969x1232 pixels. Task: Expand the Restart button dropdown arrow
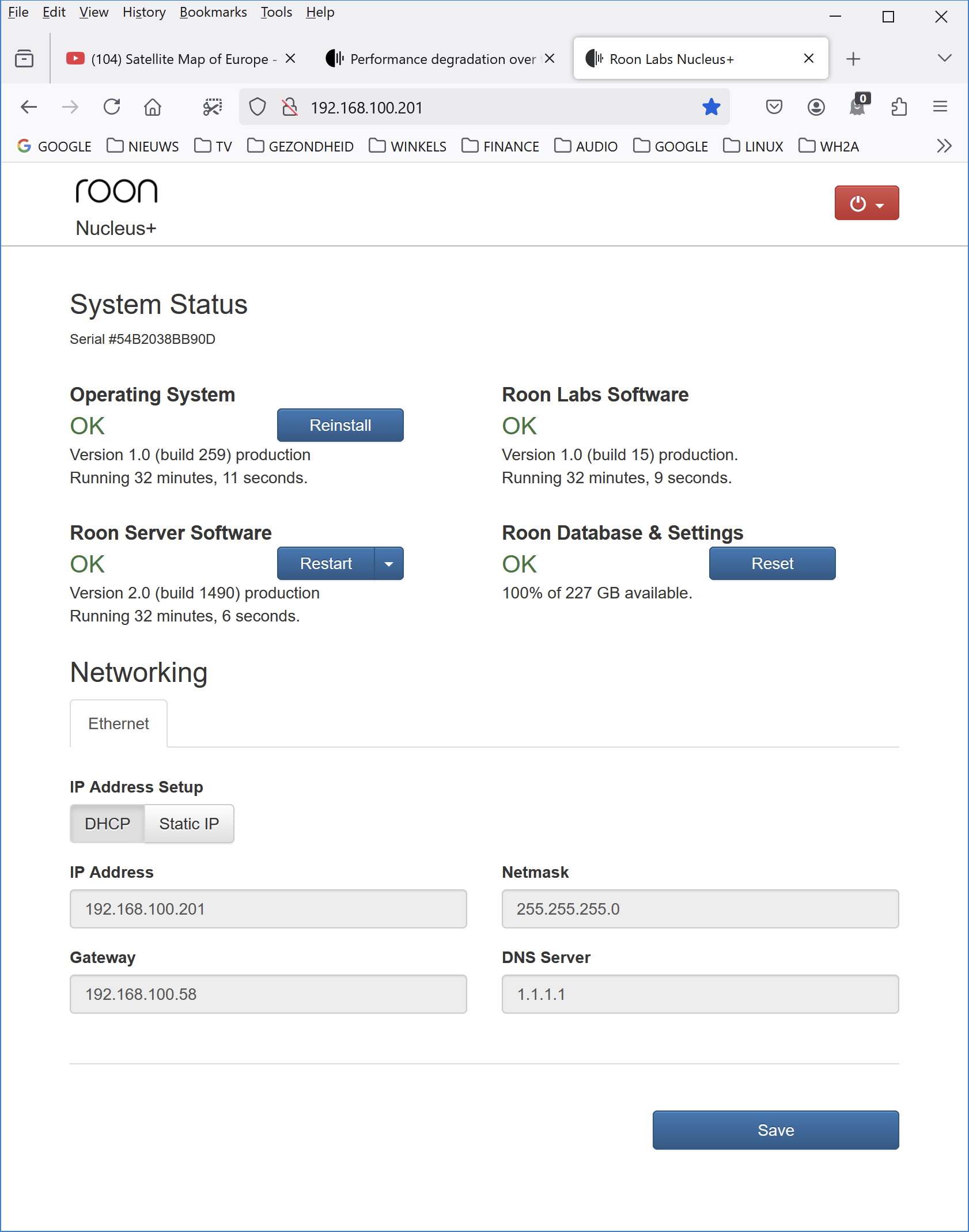point(389,563)
